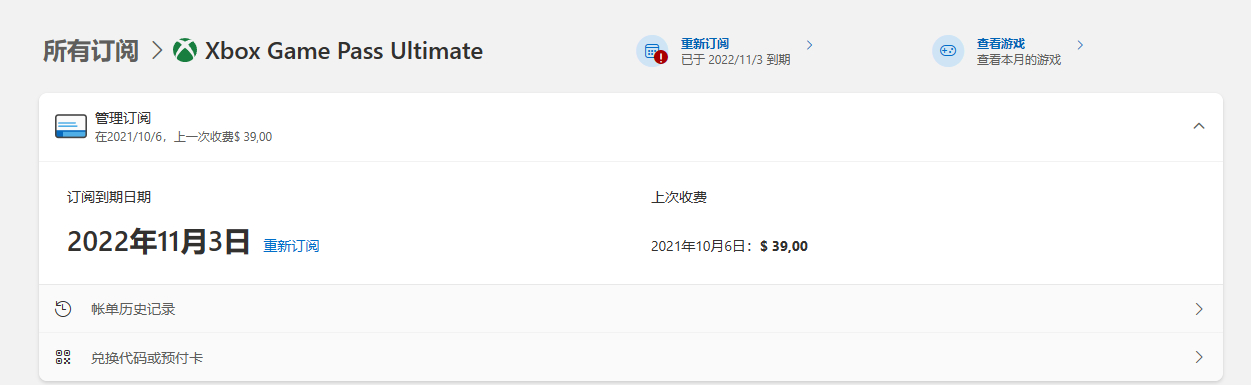1251x385 pixels.
Task: Click the calendar alert icon for 重新订阅
Action: coord(653,51)
